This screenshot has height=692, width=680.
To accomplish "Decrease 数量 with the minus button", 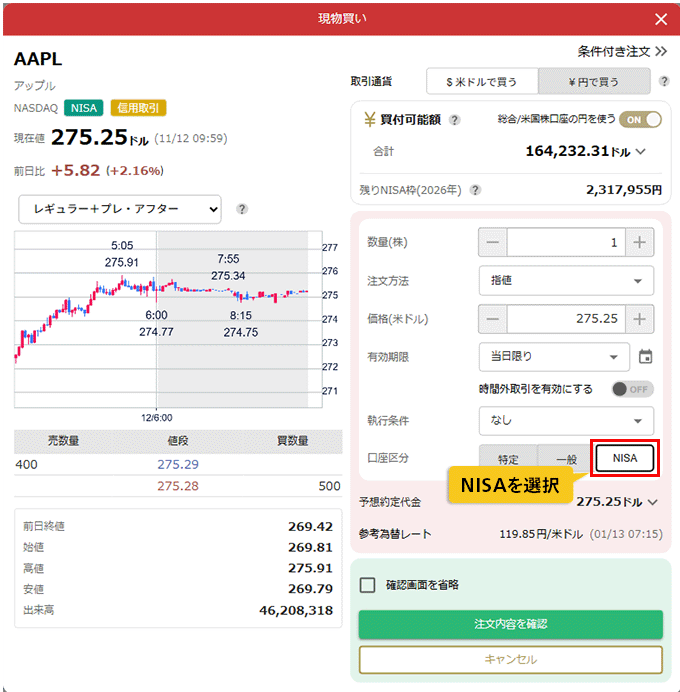I will coord(493,242).
